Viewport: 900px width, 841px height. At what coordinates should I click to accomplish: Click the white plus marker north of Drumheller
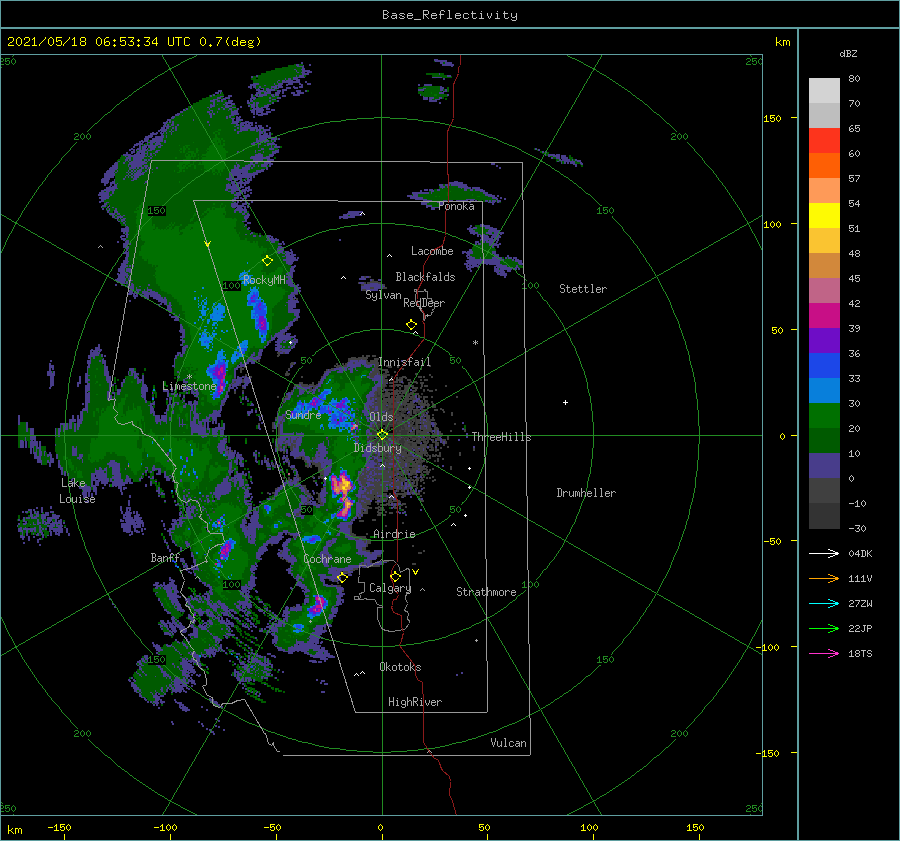pyautogui.click(x=565, y=402)
